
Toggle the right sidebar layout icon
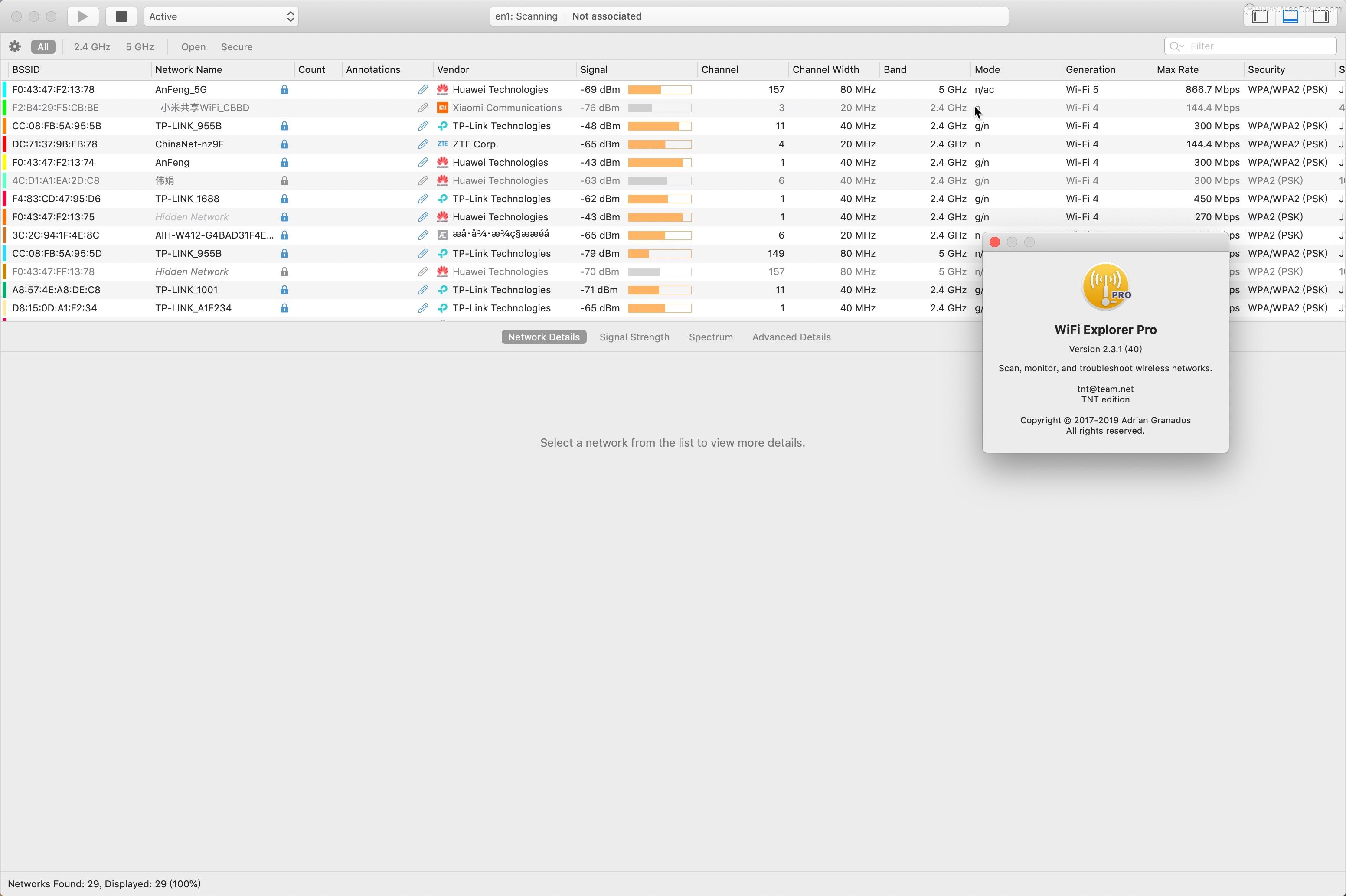coord(1321,16)
